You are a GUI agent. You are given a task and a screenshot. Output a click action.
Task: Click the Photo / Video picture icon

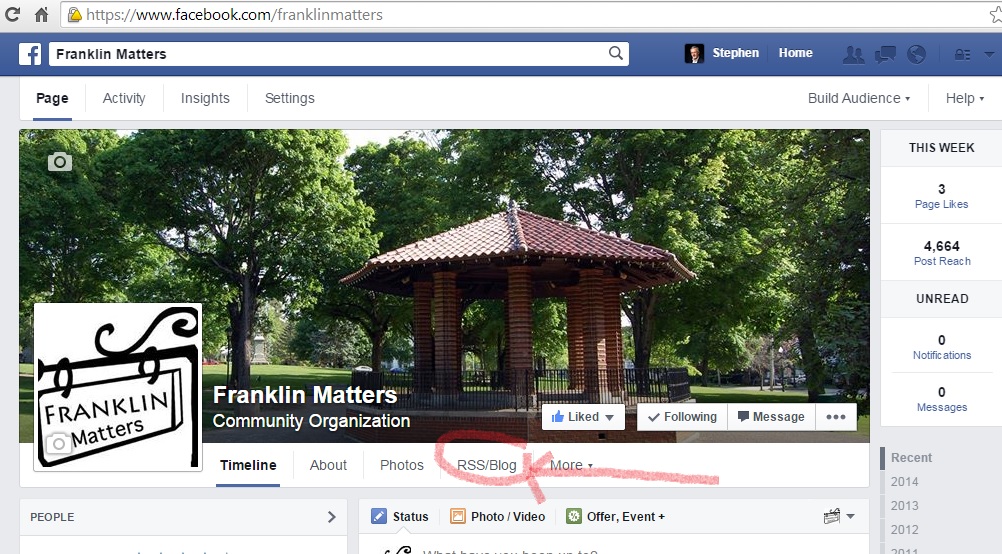pos(458,516)
